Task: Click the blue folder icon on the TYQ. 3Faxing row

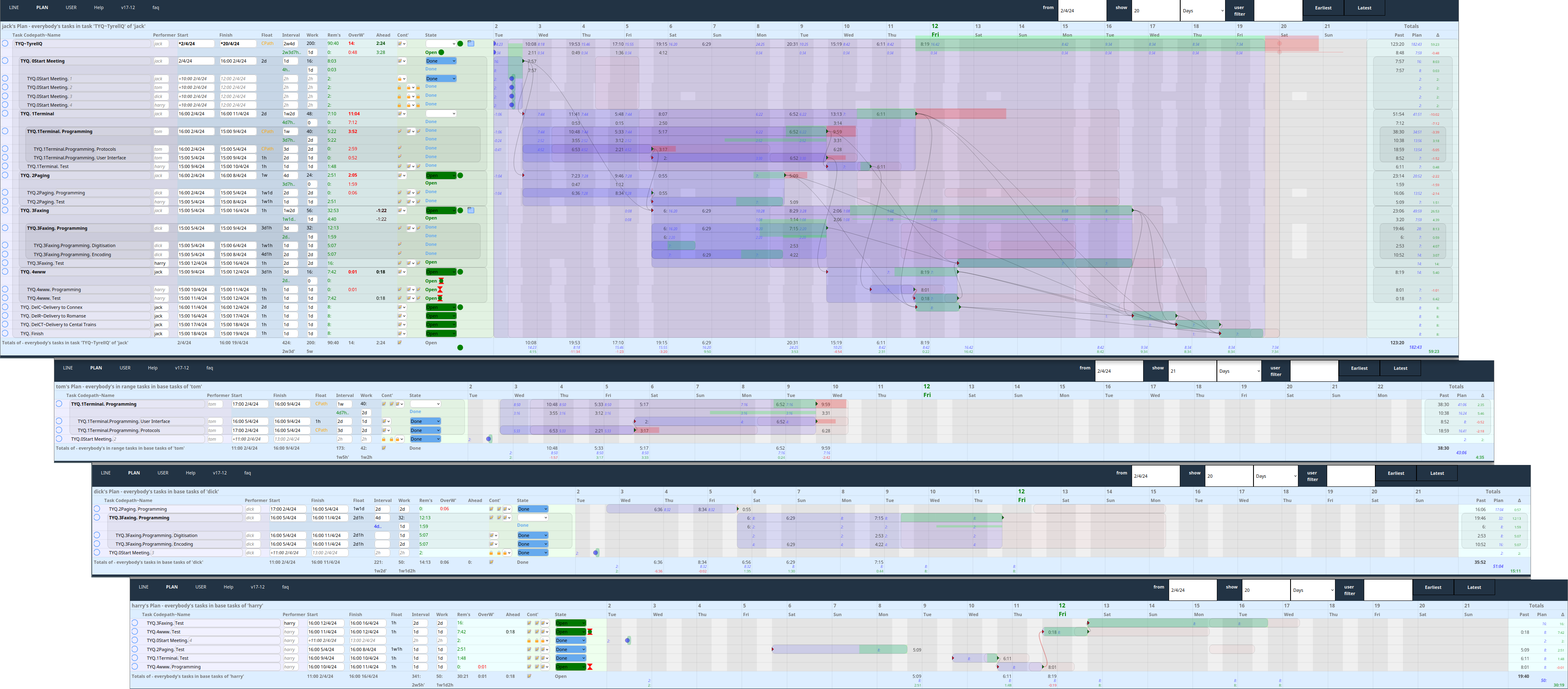Action: pos(471,210)
